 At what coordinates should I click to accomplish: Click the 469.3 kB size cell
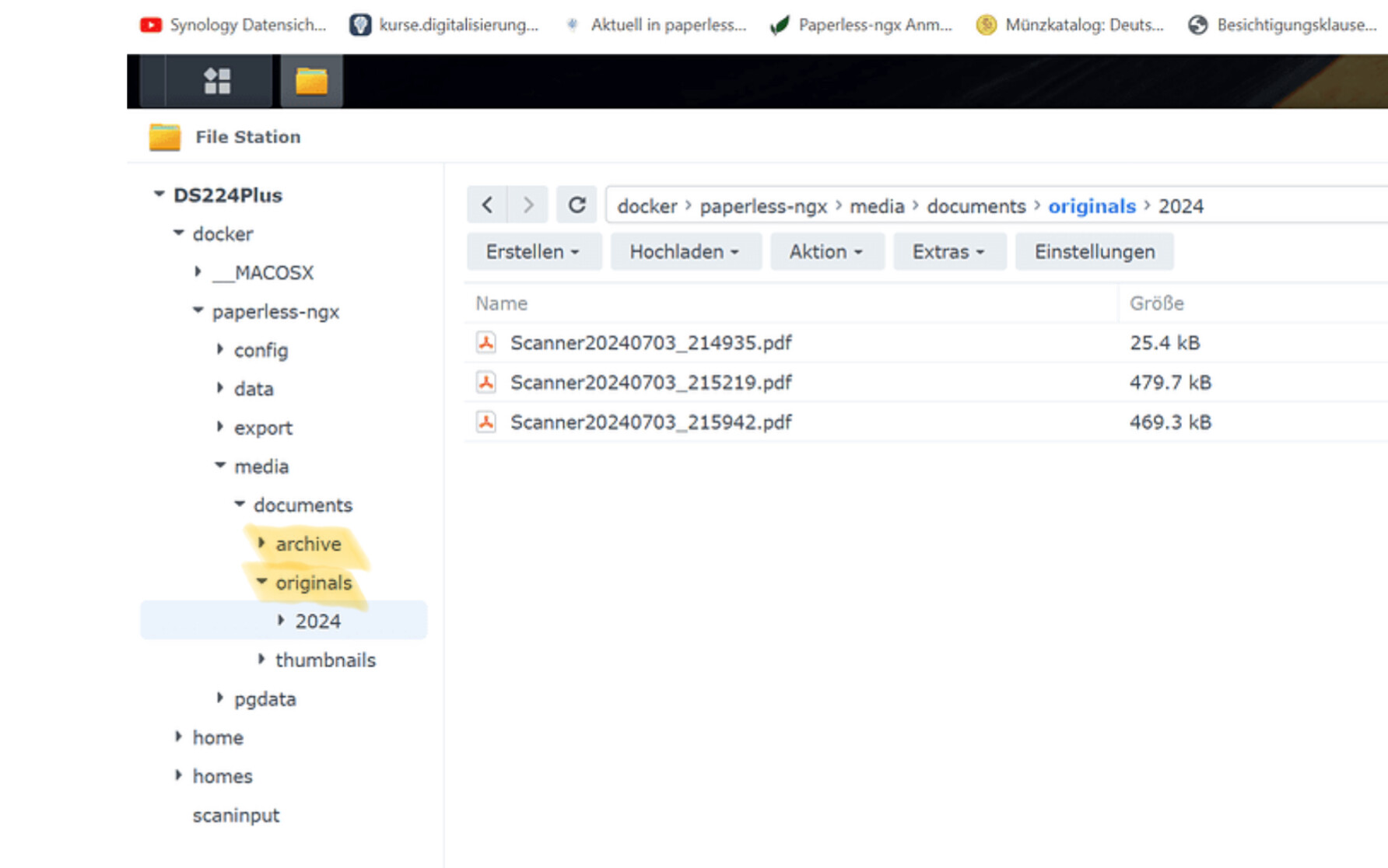(x=1170, y=422)
